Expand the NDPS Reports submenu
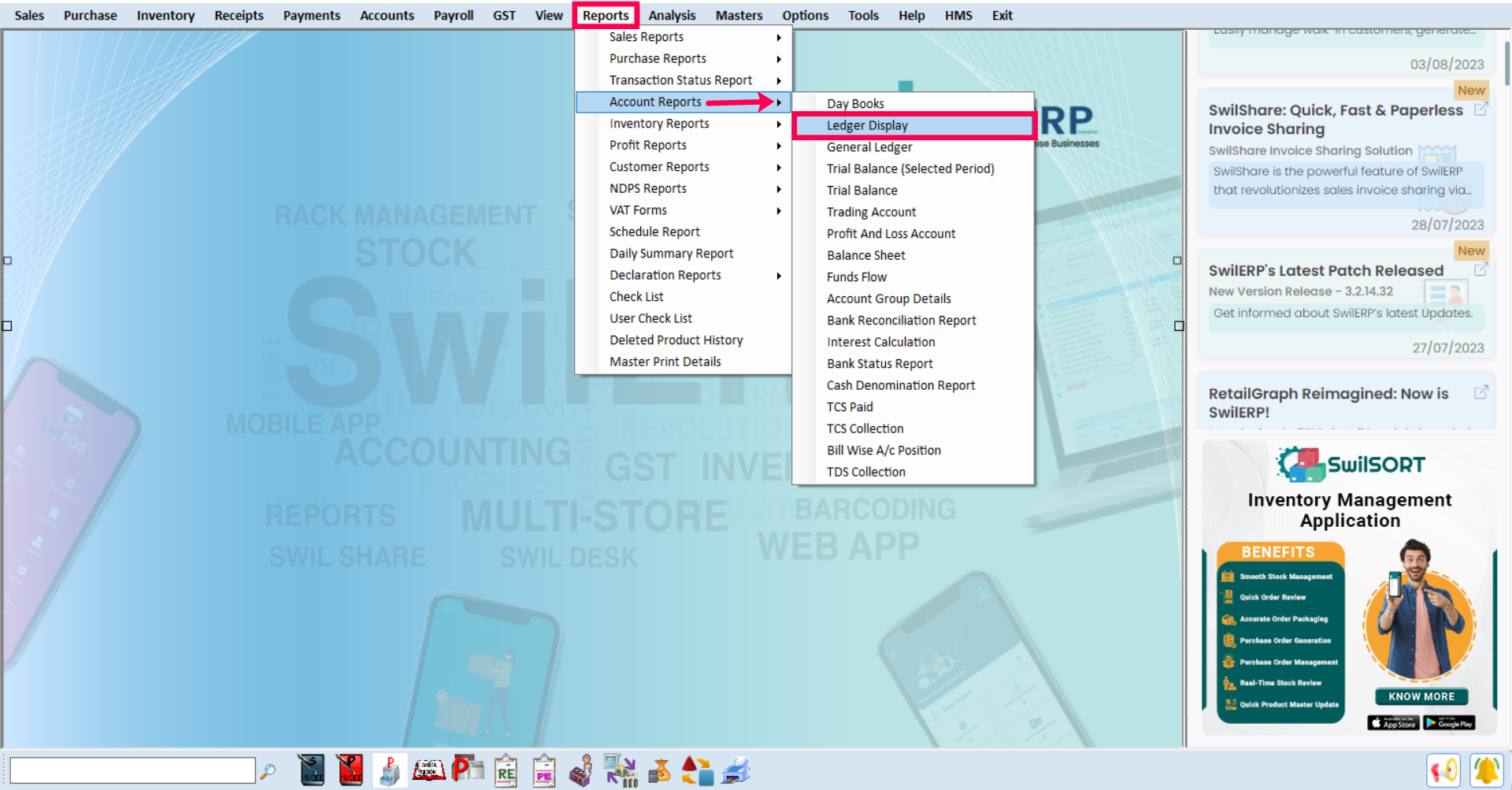 tap(684, 188)
